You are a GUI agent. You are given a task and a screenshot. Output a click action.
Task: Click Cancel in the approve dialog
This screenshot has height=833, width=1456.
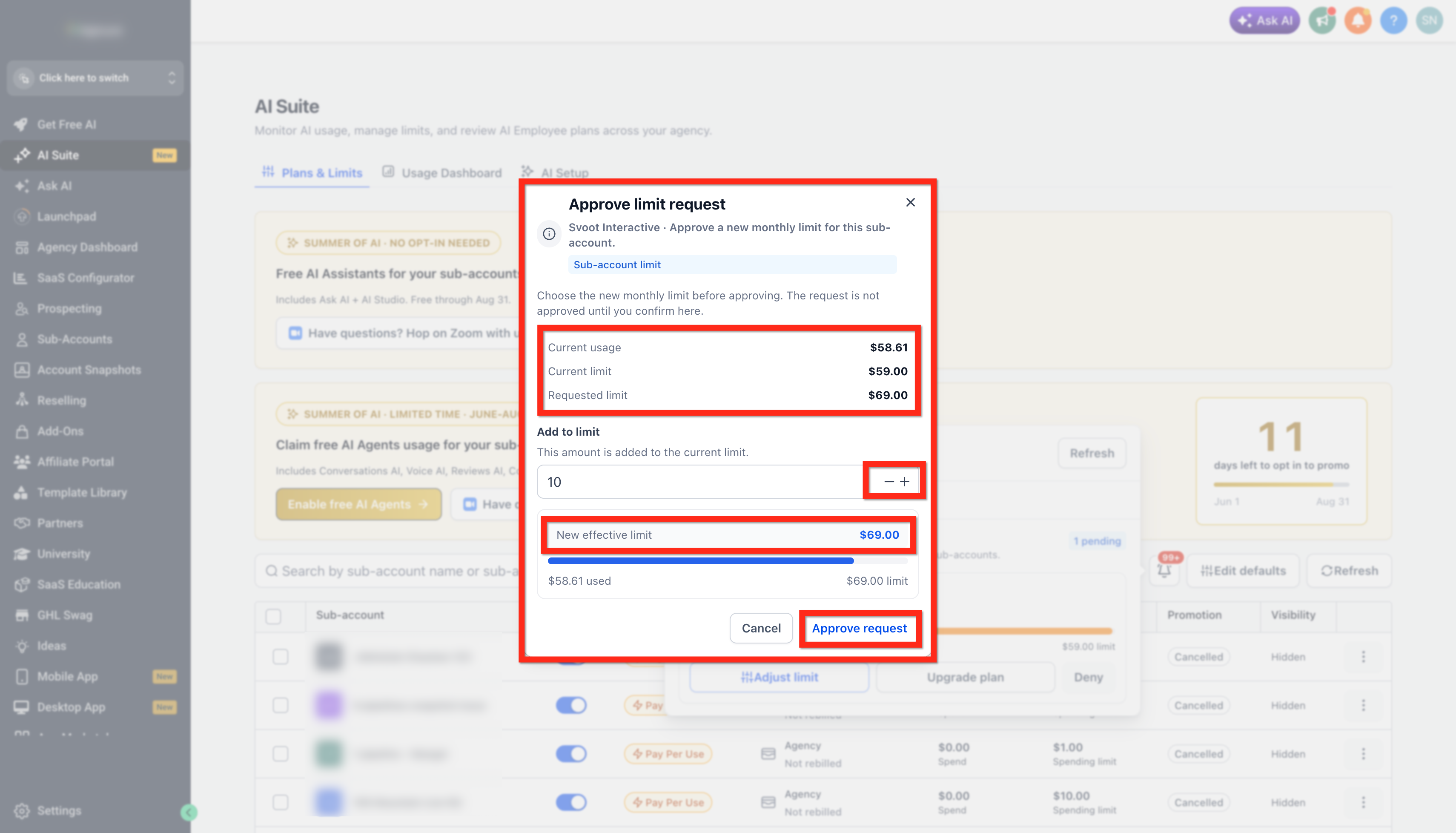click(761, 628)
